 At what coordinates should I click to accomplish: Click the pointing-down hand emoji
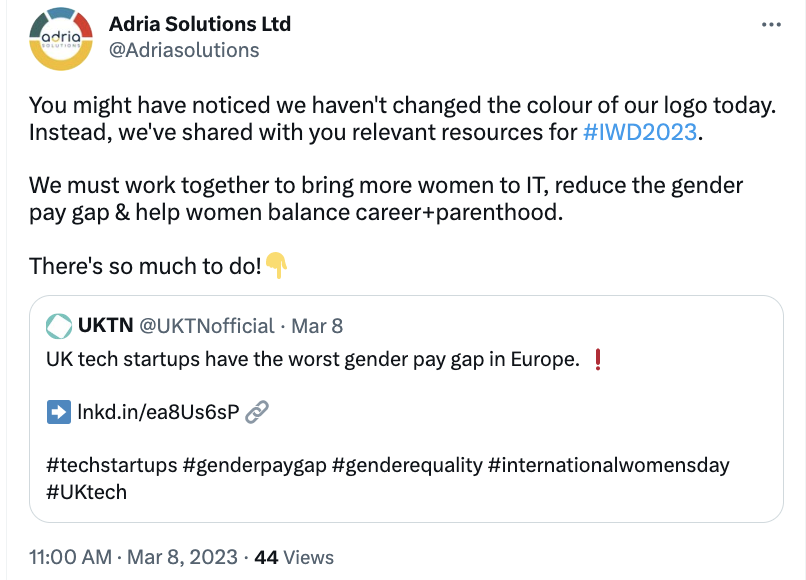click(277, 265)
